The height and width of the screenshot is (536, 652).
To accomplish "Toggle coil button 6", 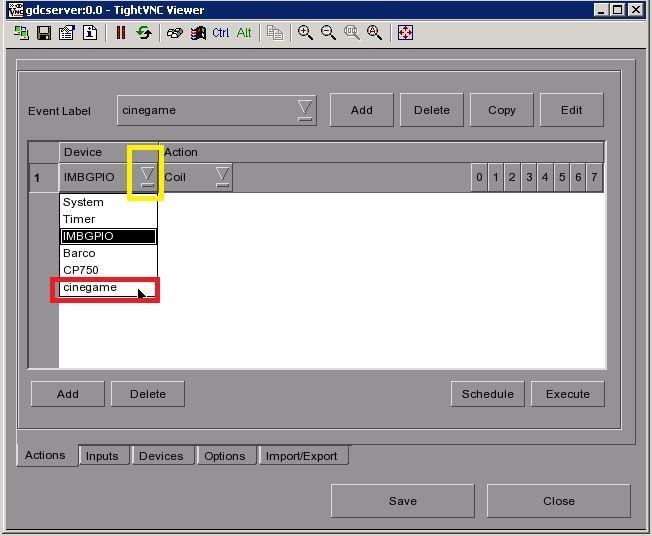I will coord(578,177).
